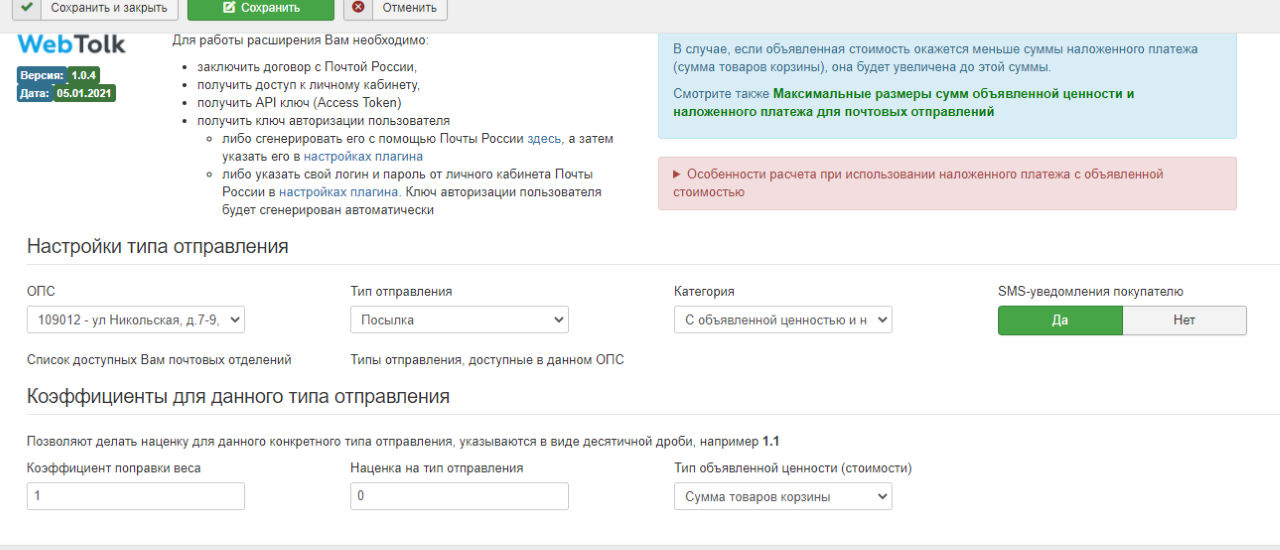Screen dimensions: 1280x550
Task: Click the green Save button
Action: tap(260, 8)
